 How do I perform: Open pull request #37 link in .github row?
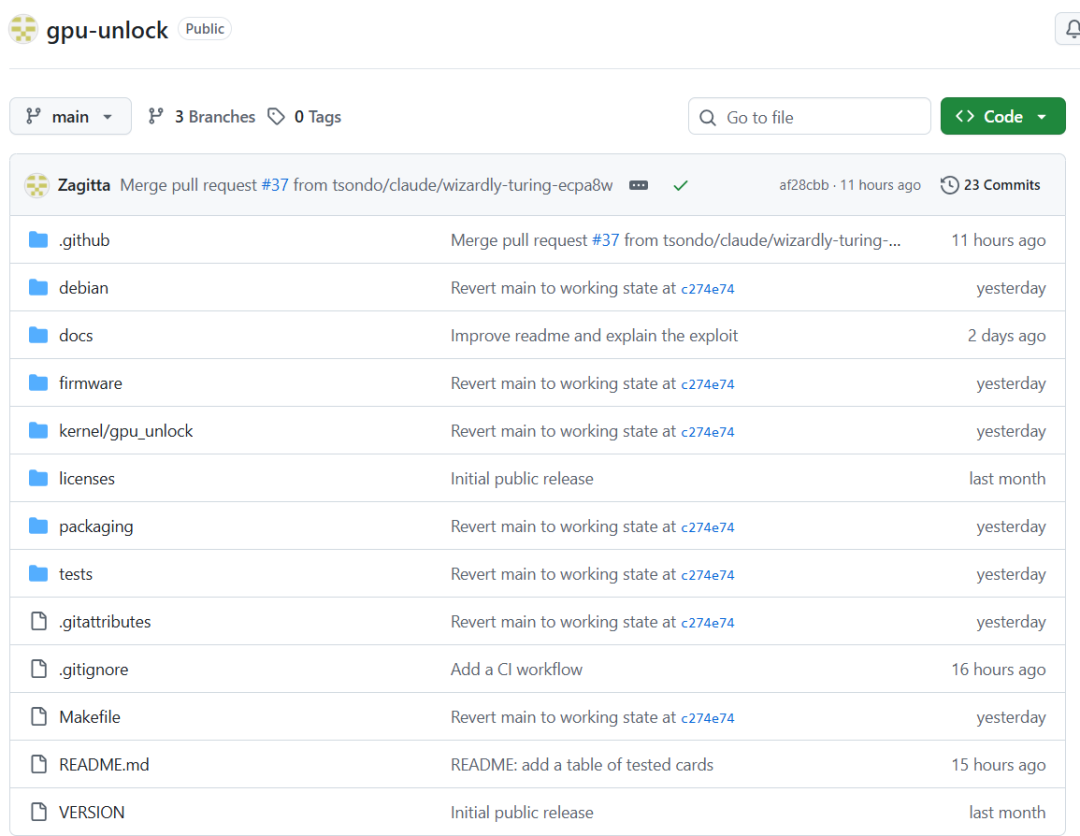[605, 240]
